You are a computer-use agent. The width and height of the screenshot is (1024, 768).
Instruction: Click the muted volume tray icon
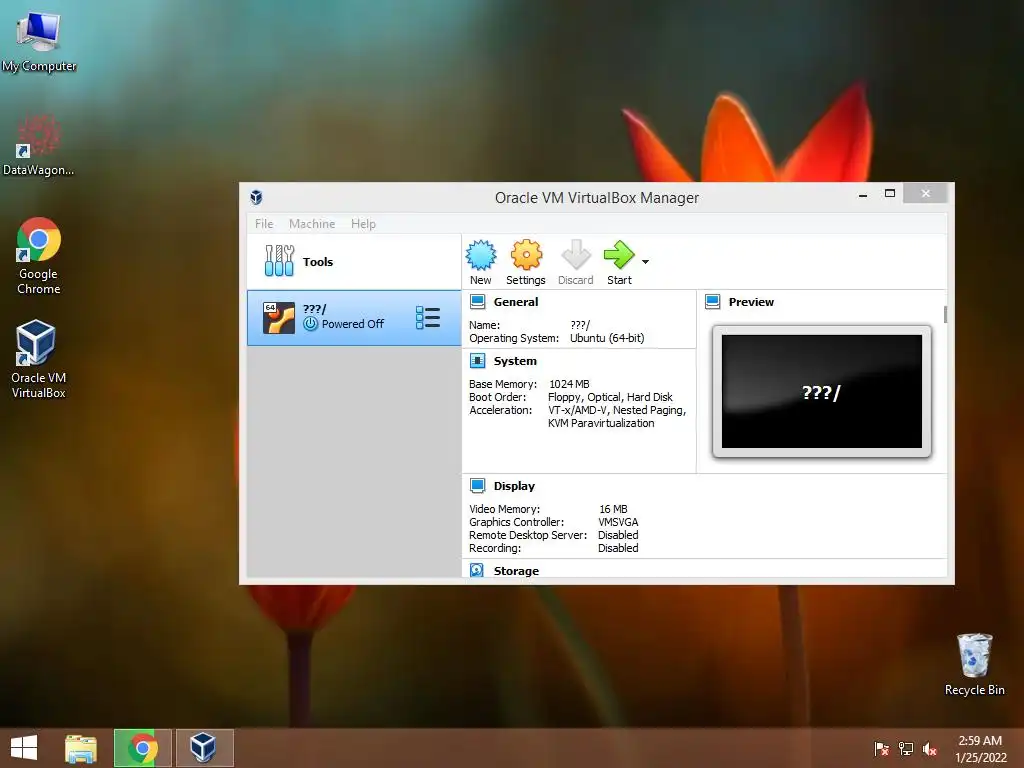click(x=930, y=749)
